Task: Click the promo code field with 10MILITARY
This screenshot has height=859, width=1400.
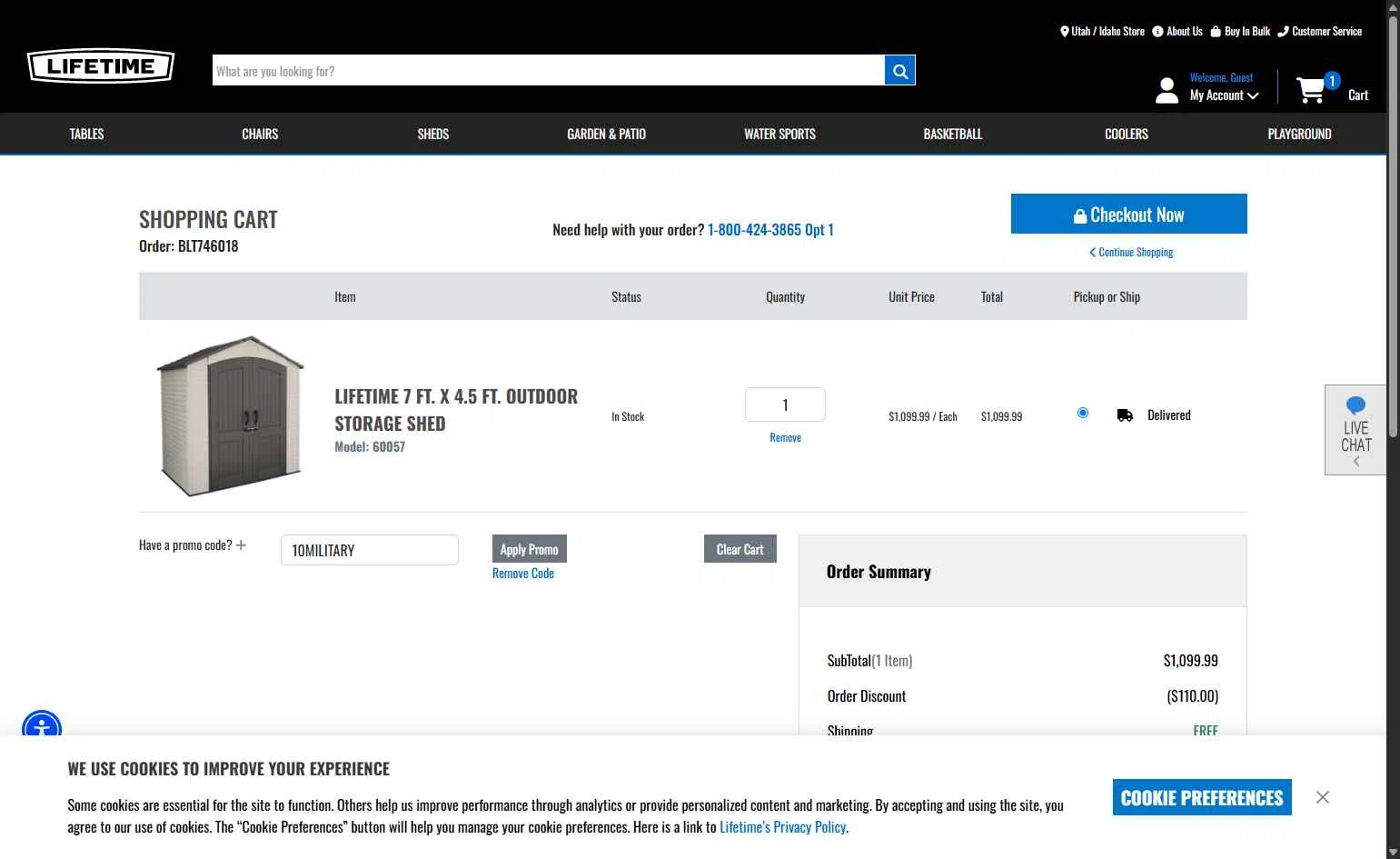Action: pyautogui.click(x=370, y=550)
